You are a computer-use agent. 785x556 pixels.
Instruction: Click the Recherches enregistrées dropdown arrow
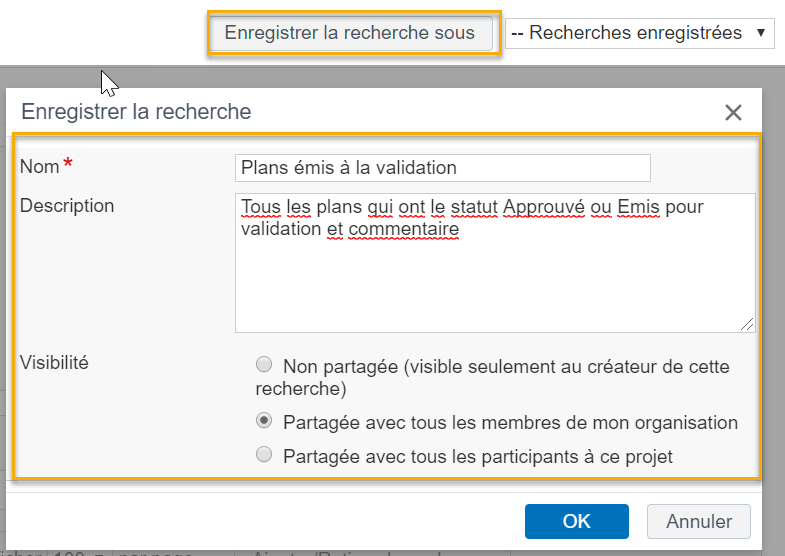pos(760,33)
